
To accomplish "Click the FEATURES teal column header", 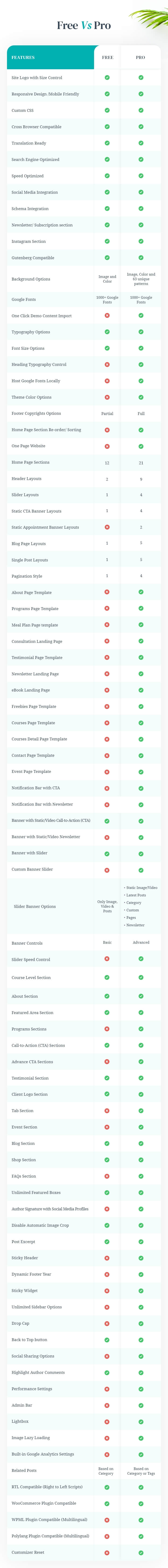I will coord(50,57).
